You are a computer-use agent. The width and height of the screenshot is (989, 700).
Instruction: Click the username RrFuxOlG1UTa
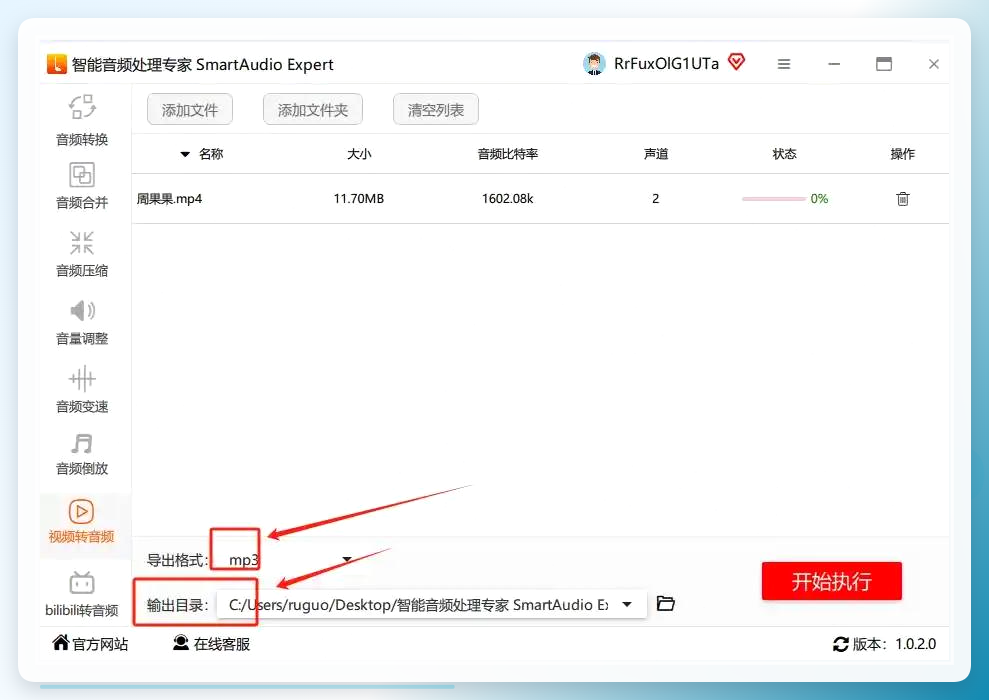click(x=666, y=64)
